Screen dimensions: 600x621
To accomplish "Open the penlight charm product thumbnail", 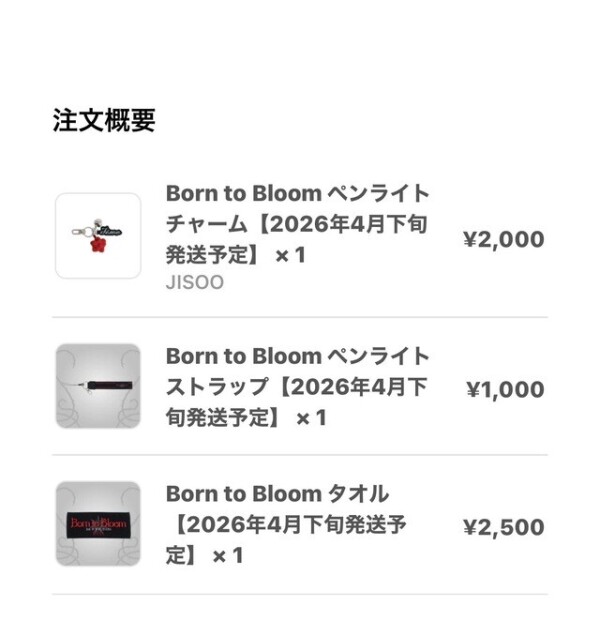I will point(98,236).
